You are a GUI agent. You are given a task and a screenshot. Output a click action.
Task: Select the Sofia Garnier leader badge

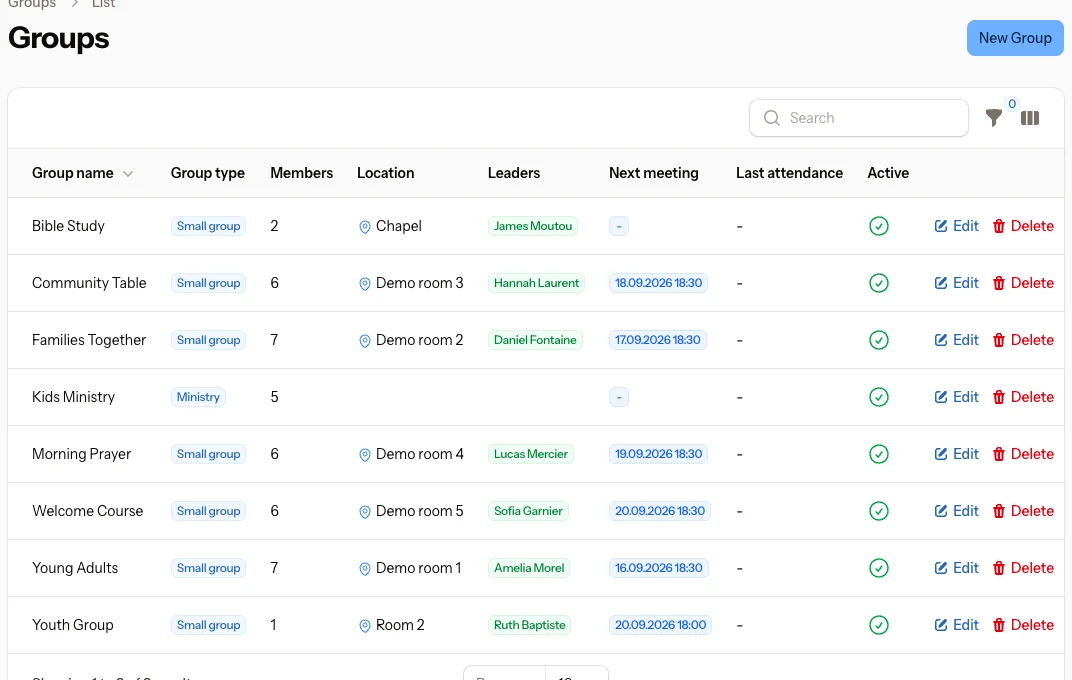tap(528, 511)
